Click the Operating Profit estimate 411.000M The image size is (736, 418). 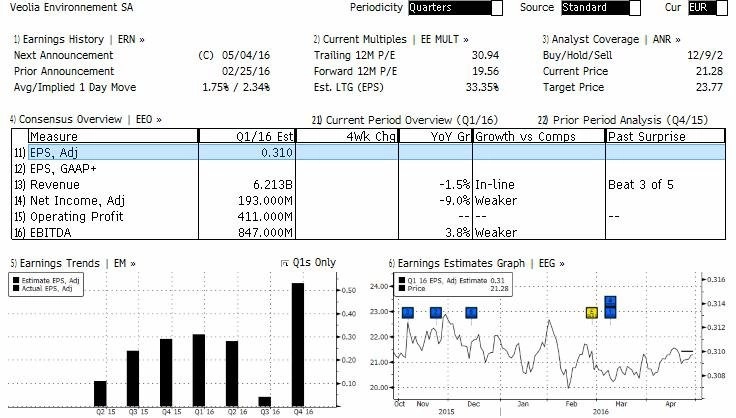[x=265, y=216]
